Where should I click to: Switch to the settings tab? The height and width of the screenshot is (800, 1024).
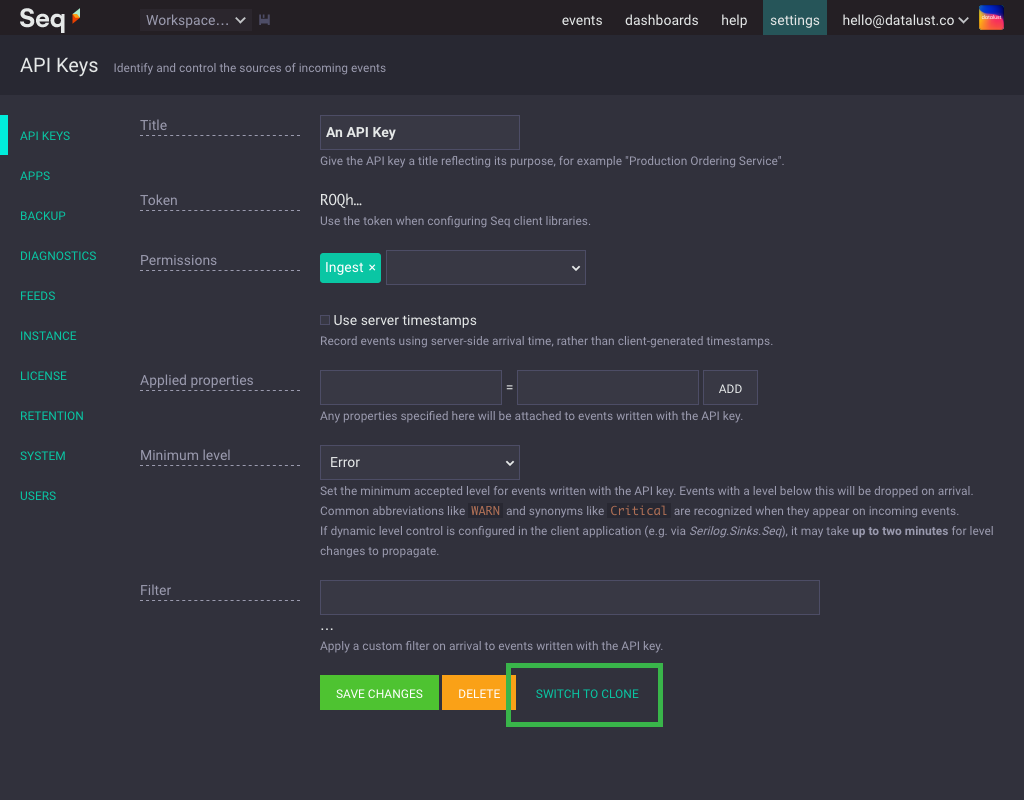click(x=794, y=19)
